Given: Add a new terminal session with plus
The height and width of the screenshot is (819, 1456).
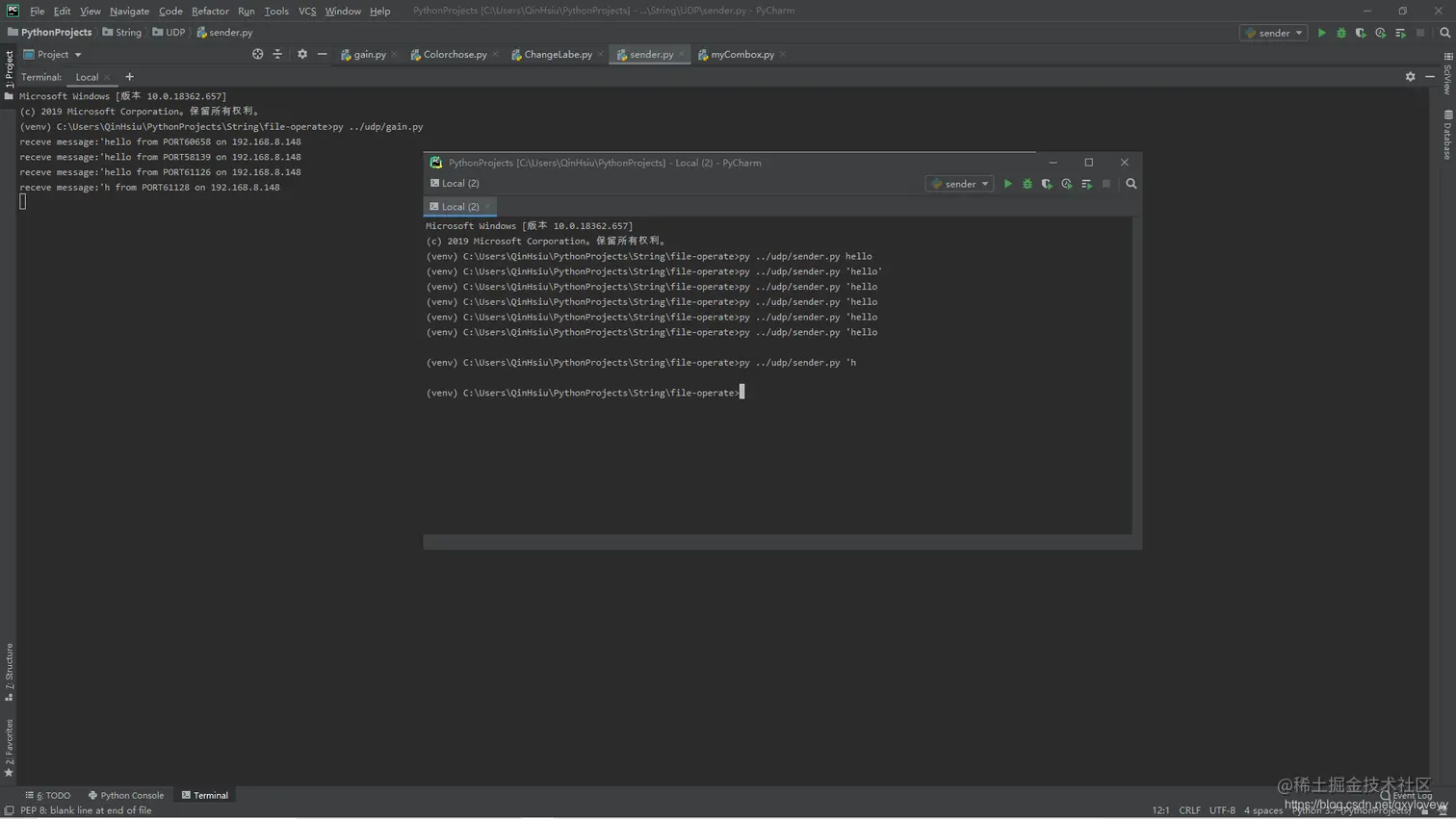Looking at the screenshot, I should (129, 77).
